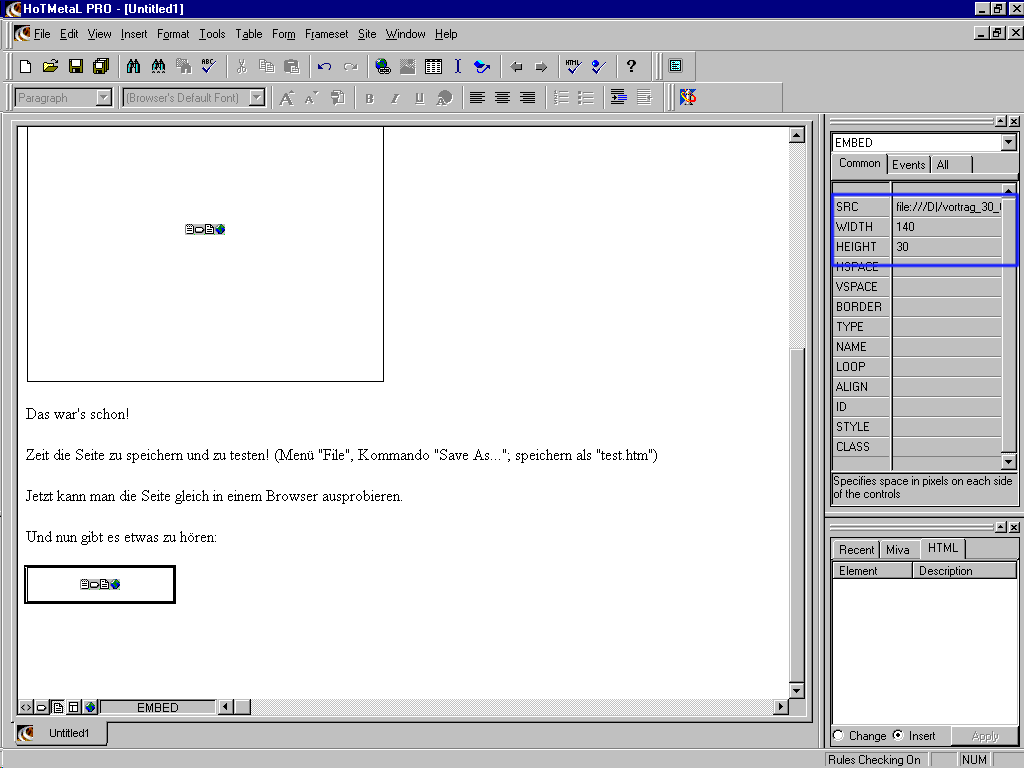
Task: Preview page in browser globe icon
Action: (90, 707)
